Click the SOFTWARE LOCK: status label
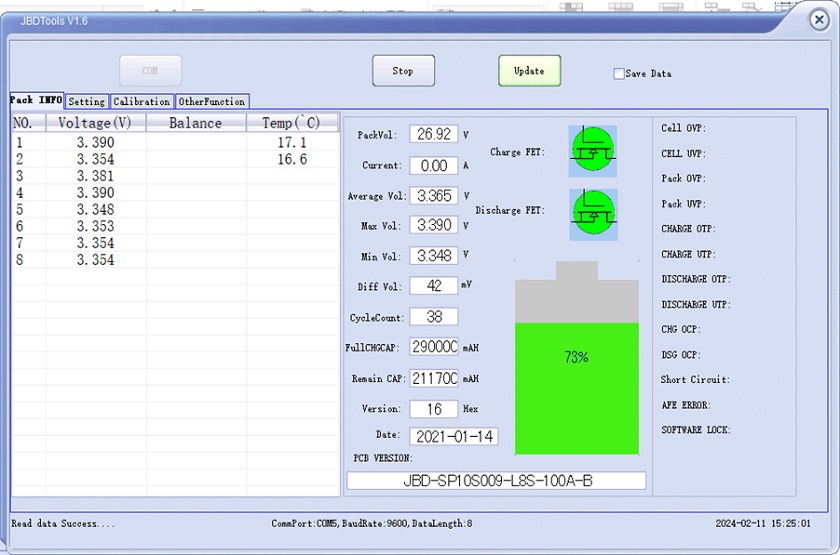Viewport: 840px width, 555px height. (x=696, y=430)
